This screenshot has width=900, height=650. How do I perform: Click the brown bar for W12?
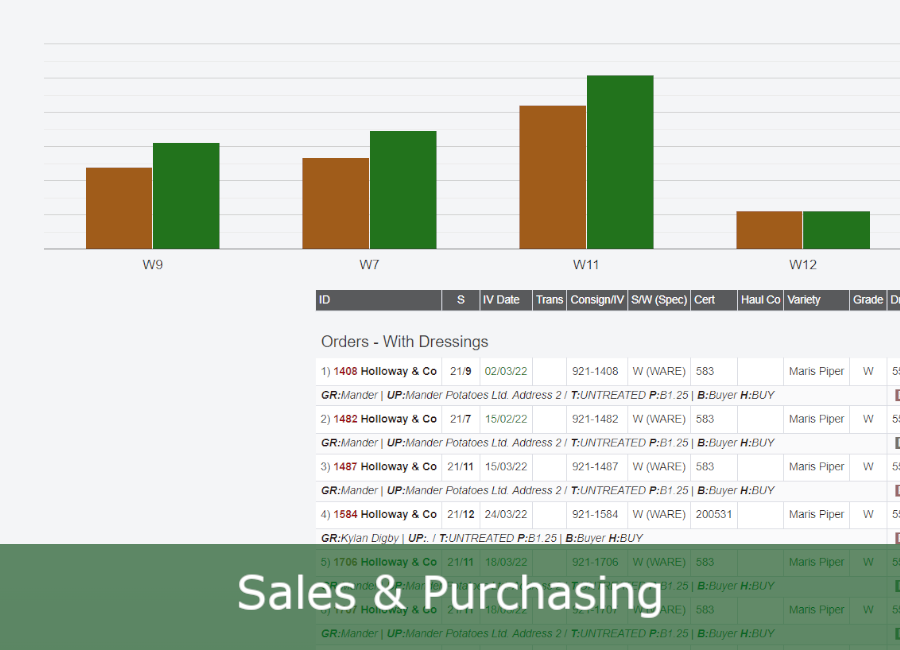coord(769,230)
